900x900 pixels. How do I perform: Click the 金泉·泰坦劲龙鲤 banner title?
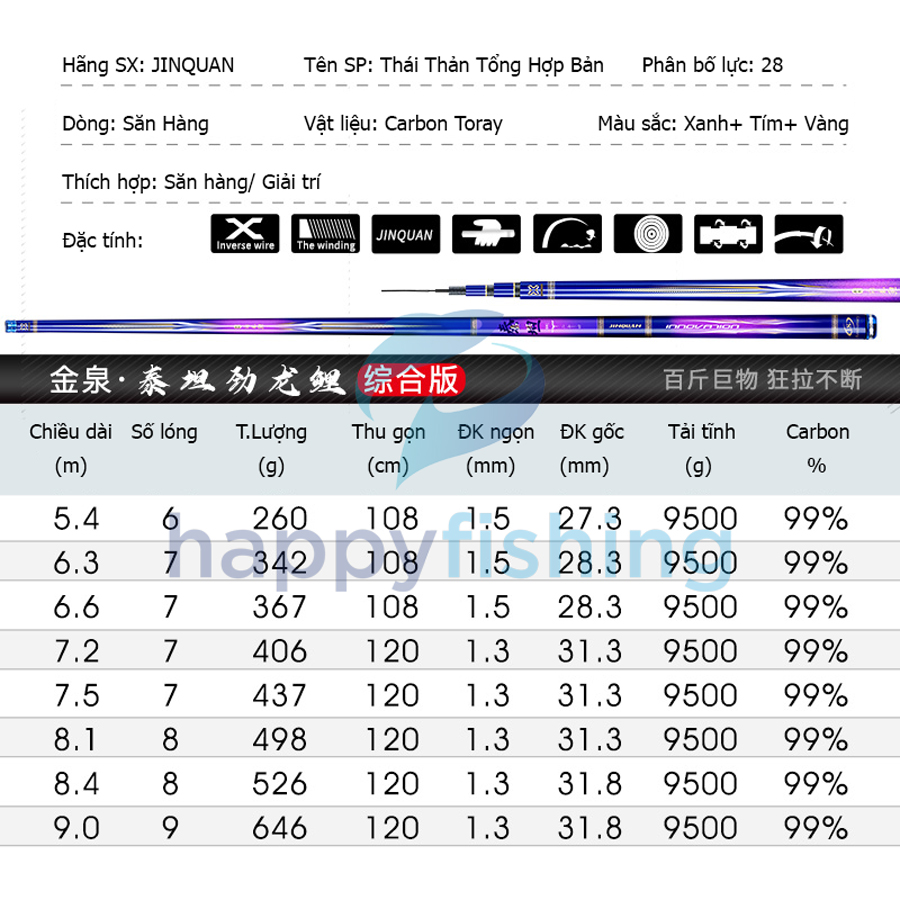coord(198,380)
